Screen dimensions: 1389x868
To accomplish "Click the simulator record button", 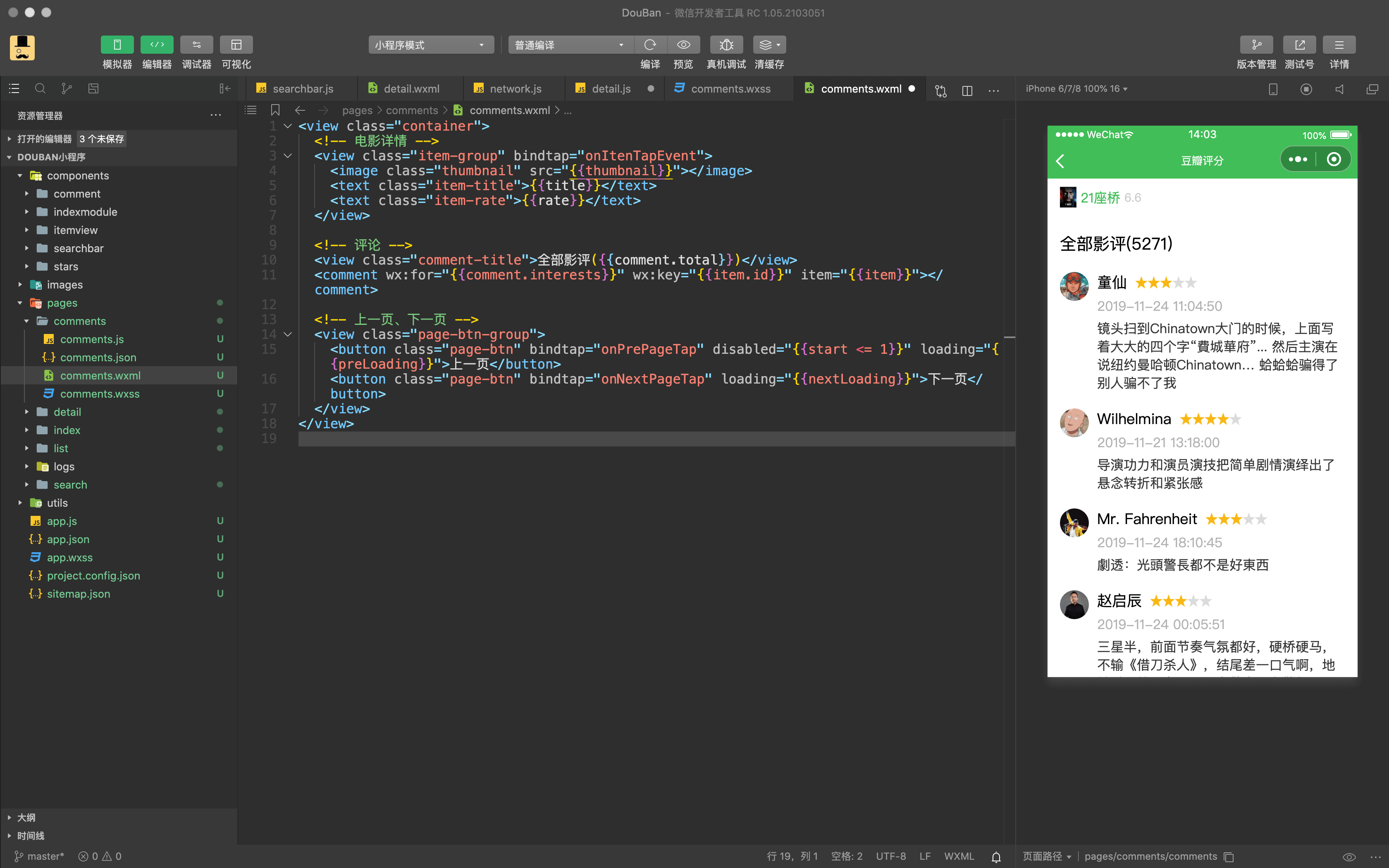I will coord(1306,89).
